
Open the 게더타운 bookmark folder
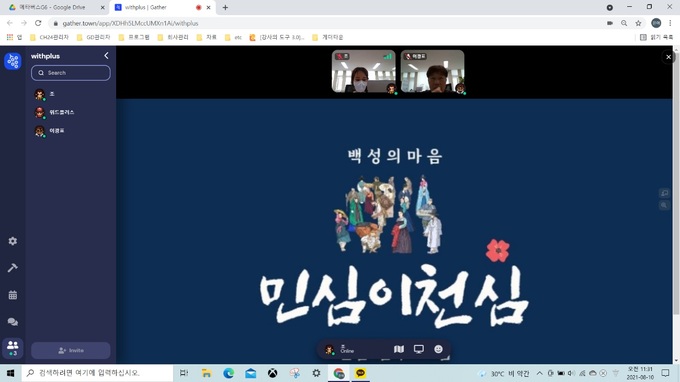point(328,37)
